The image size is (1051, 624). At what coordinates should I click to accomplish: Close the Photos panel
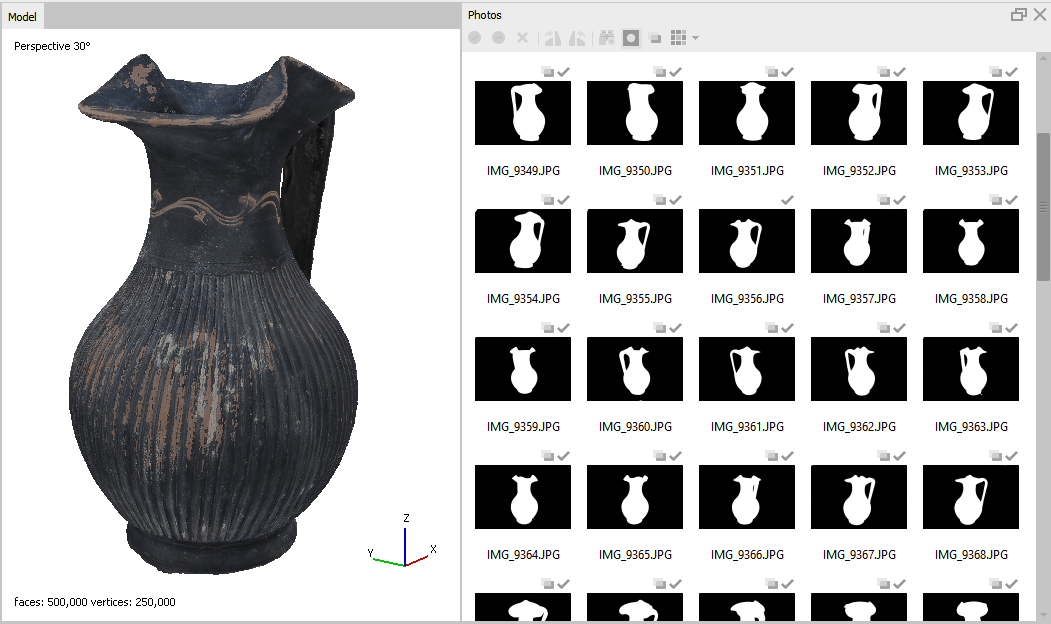point(1040,15)
